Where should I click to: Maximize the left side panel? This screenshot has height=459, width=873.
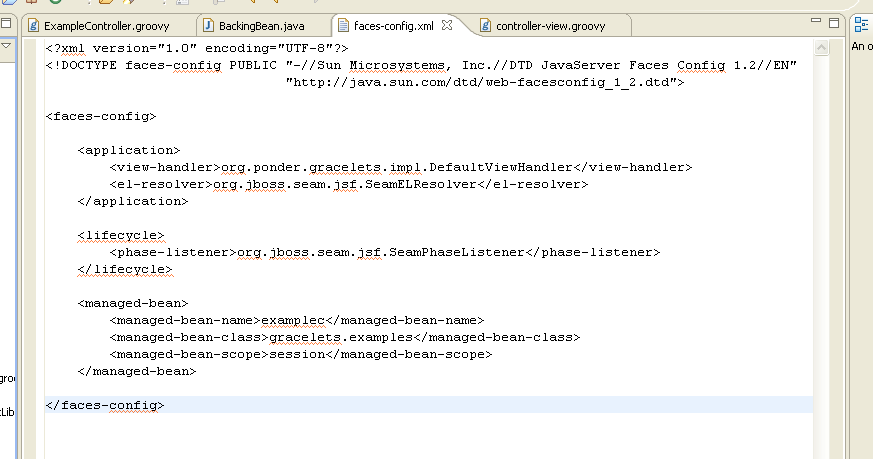[x=5, y=22]
